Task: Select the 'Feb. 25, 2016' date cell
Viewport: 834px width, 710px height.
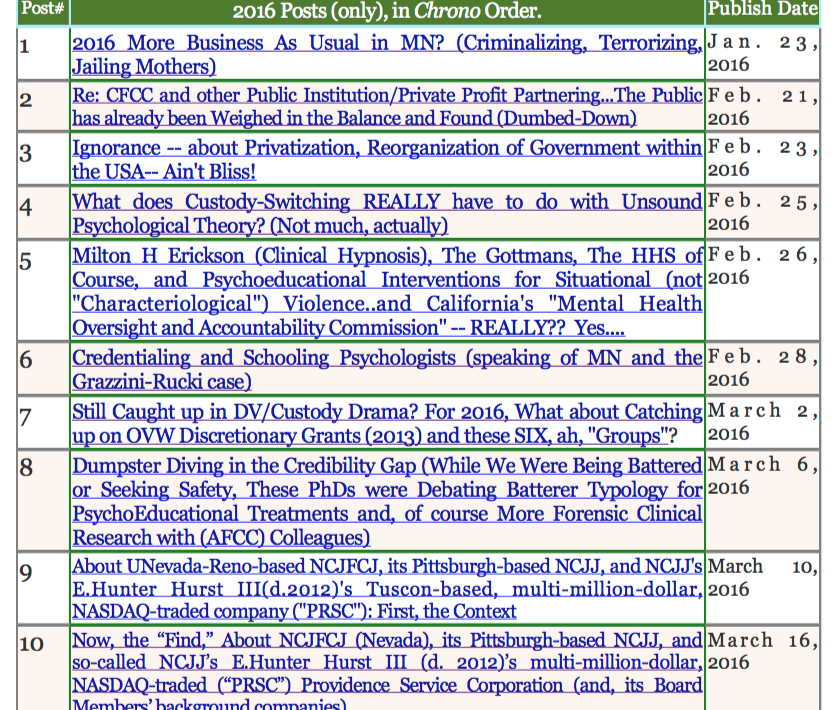Action: [762, 213]
